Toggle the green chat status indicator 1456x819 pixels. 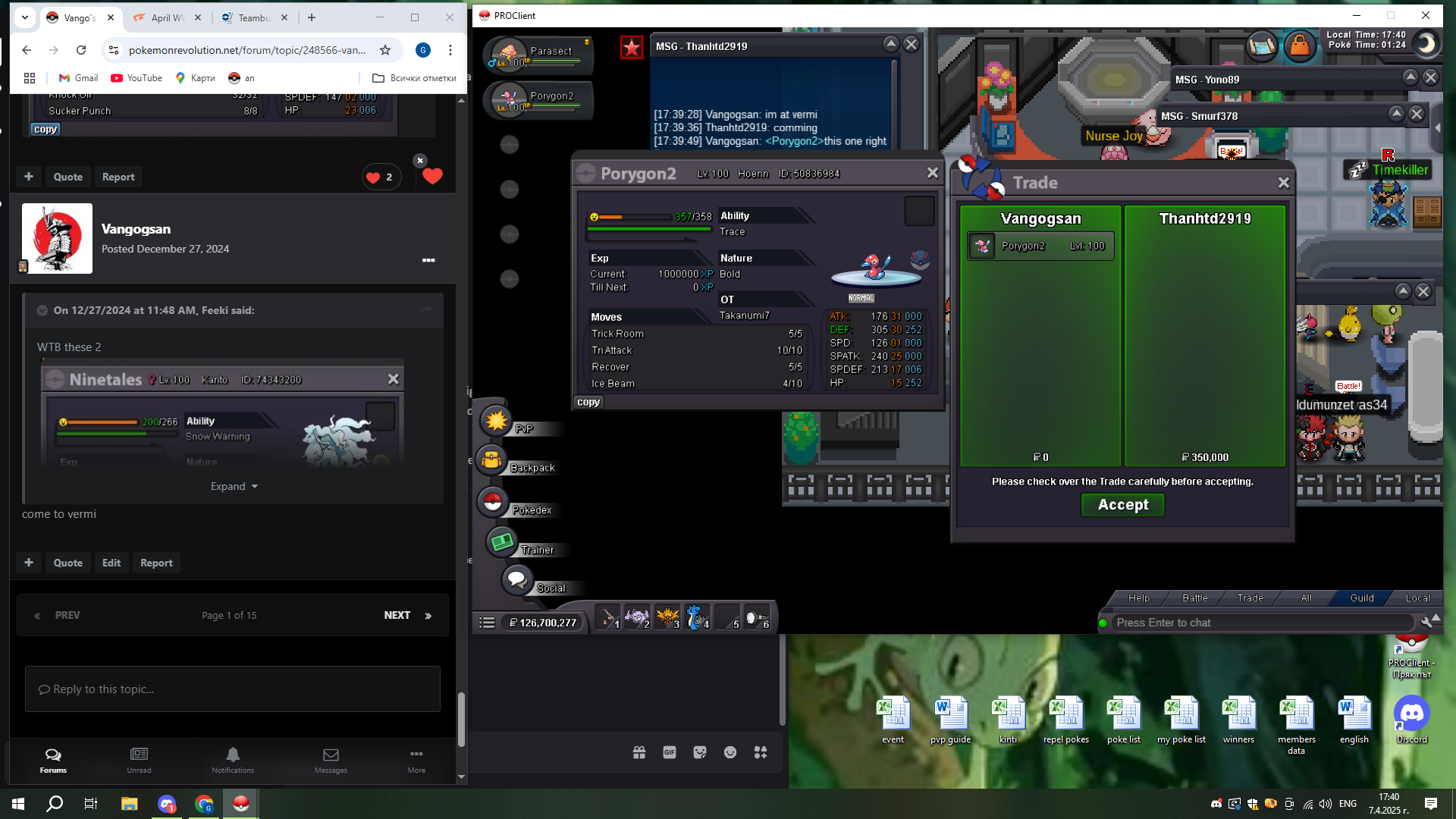(1103, 623)
